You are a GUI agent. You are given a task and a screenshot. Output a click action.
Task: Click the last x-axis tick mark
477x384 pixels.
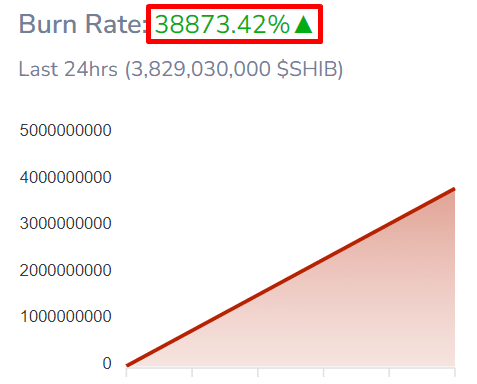click(455, 372)
